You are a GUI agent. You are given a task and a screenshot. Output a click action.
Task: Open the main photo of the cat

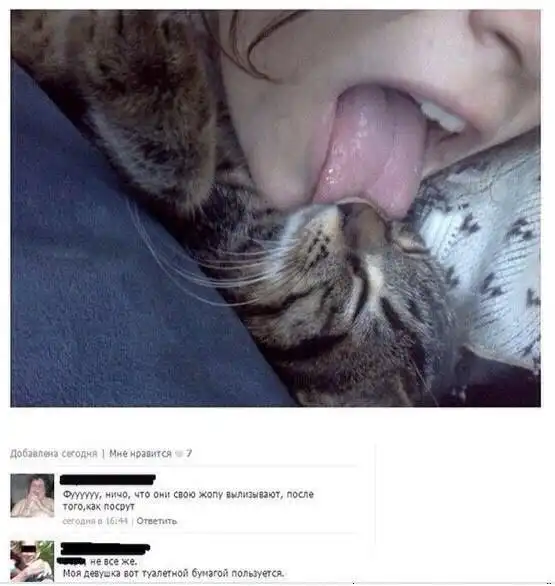click(275, 208)
